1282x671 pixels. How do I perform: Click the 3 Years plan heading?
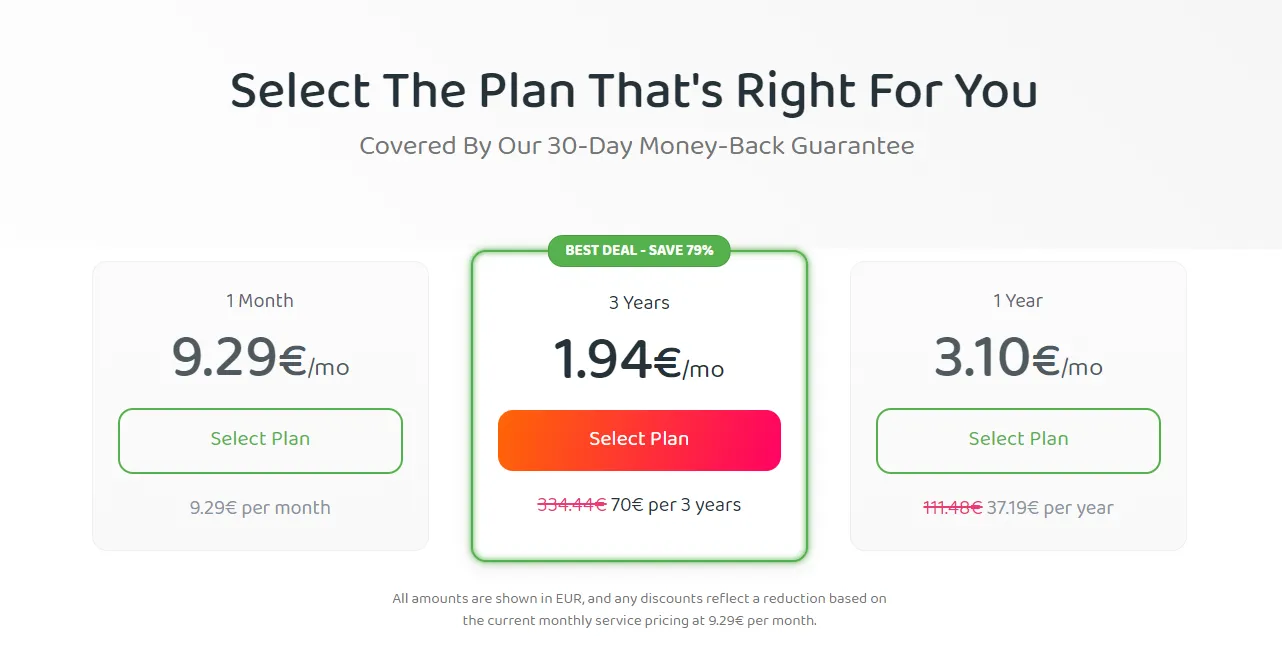(x=639, y=302)
